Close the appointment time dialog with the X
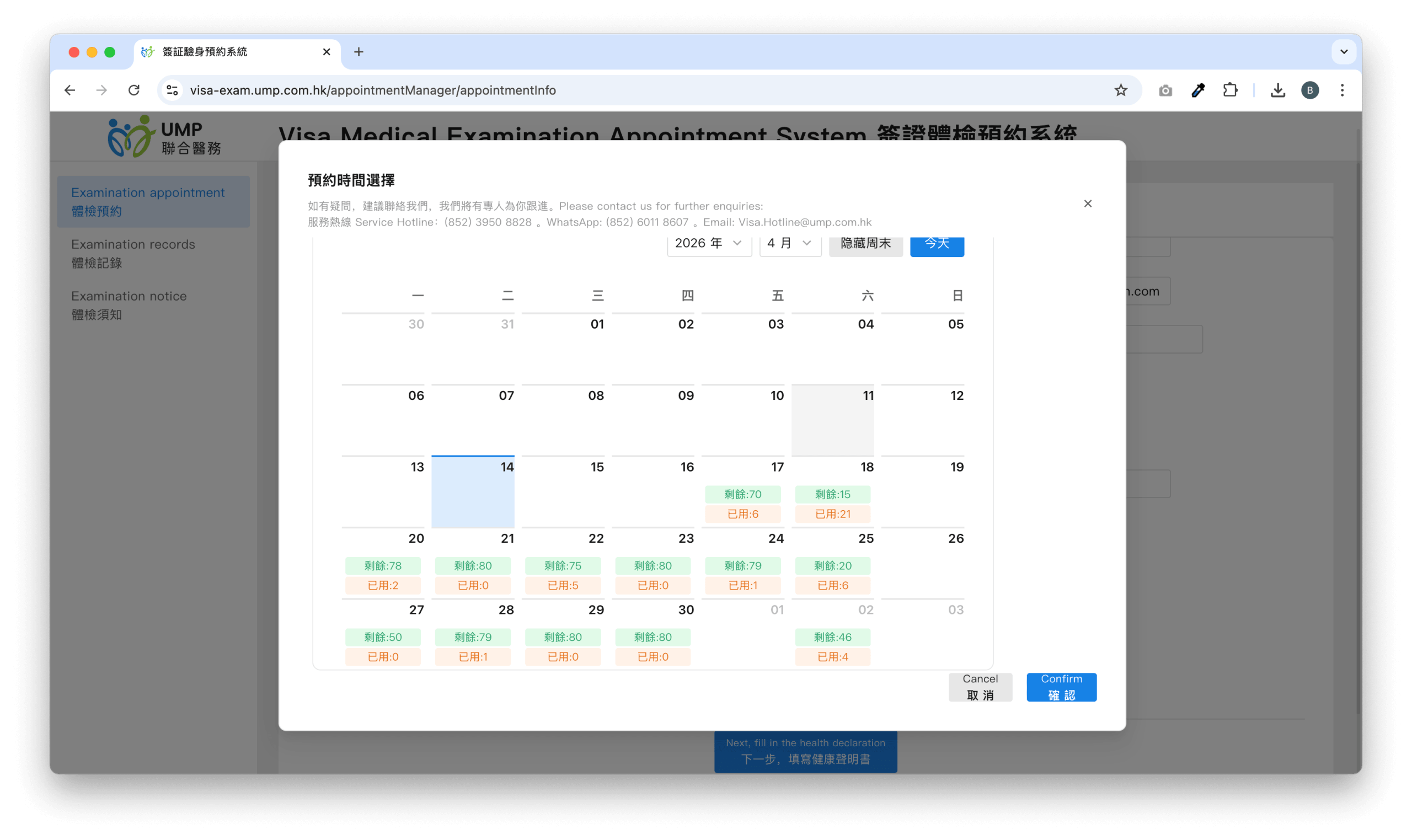 [x=1087, y=204]
